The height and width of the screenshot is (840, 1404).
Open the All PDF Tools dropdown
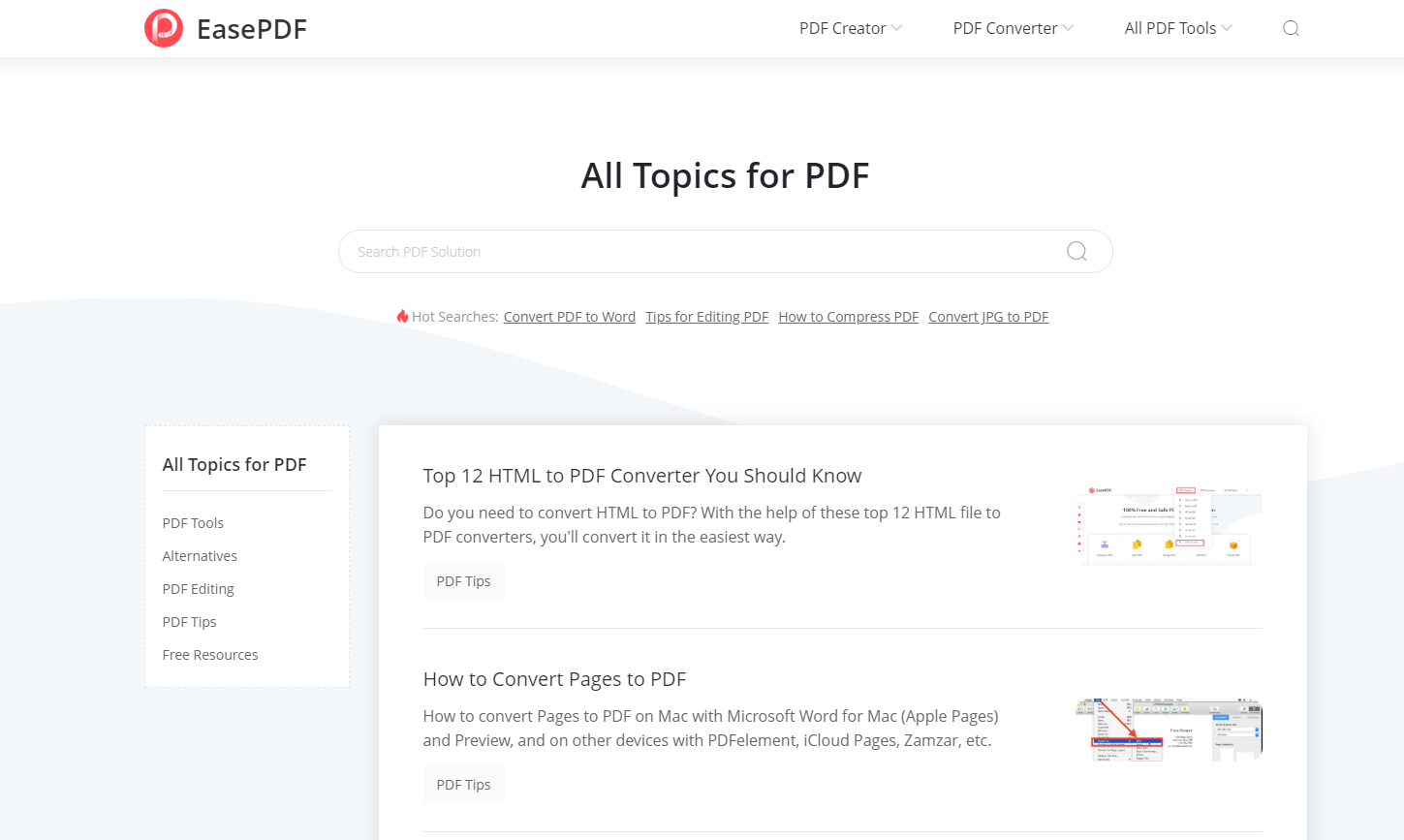[x=1178, y=28]
